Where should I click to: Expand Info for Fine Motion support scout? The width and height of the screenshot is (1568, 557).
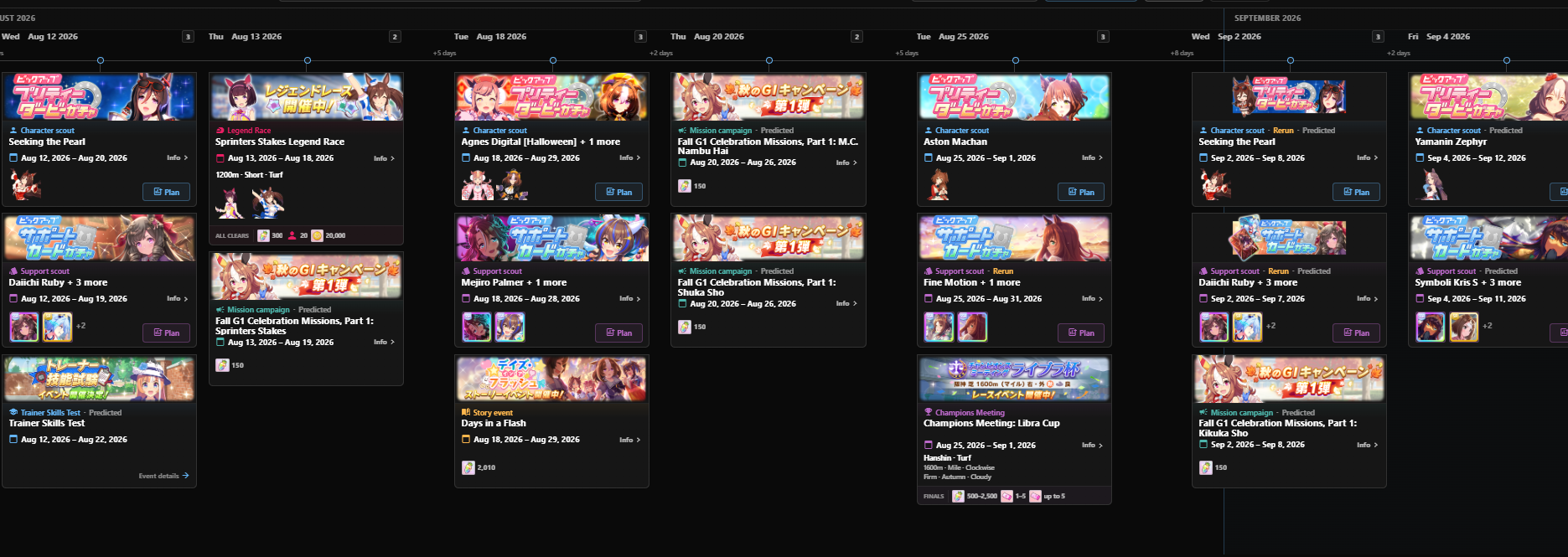pyautogui.click(x=1092, y=298)
